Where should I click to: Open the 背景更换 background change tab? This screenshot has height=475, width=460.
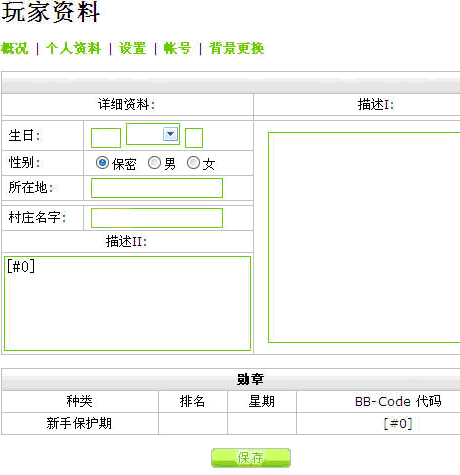[236, 49]
